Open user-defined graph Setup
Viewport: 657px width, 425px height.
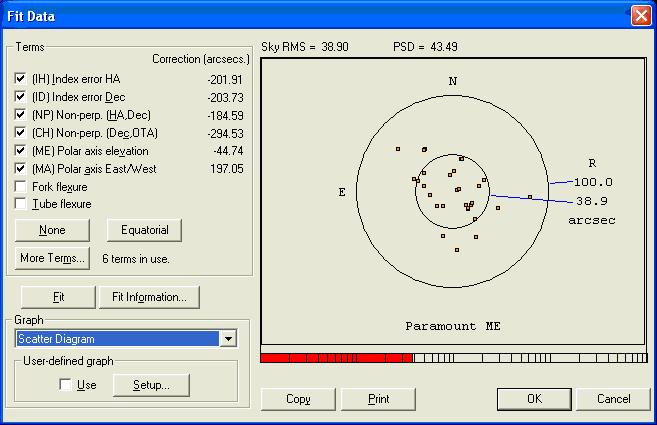[150, 385]
